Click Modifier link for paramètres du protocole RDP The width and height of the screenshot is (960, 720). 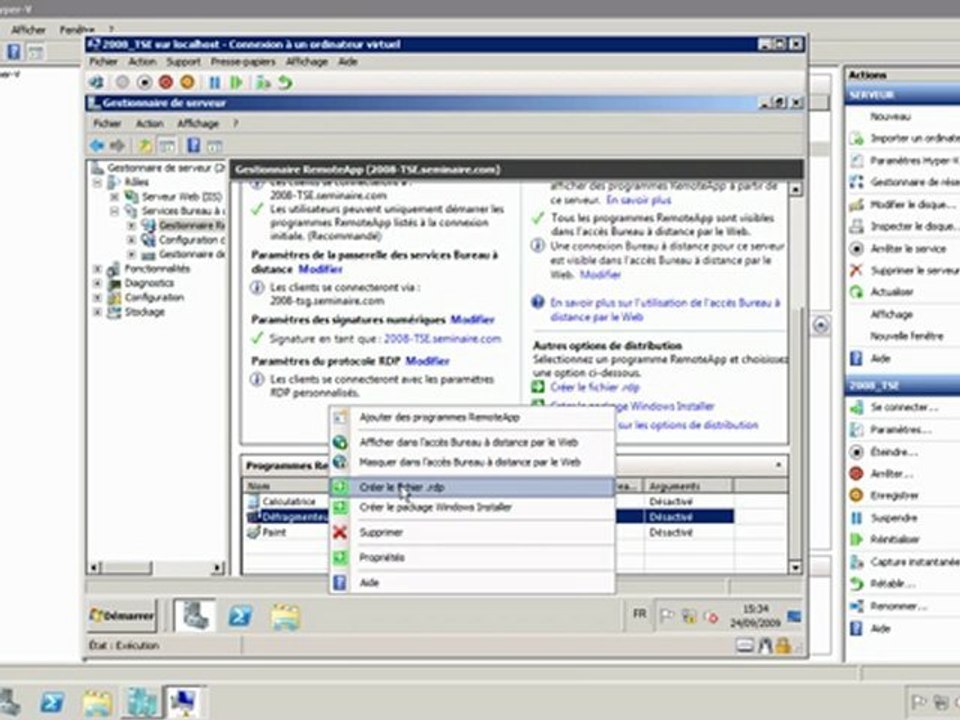[427, 361]
